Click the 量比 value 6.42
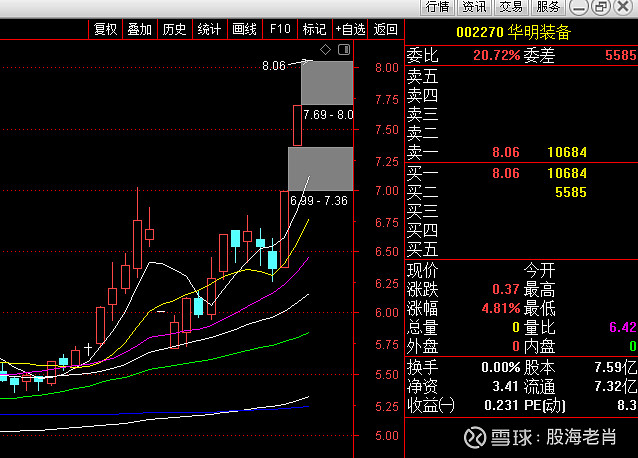This screenshot has height=458, width=638. 623,327
